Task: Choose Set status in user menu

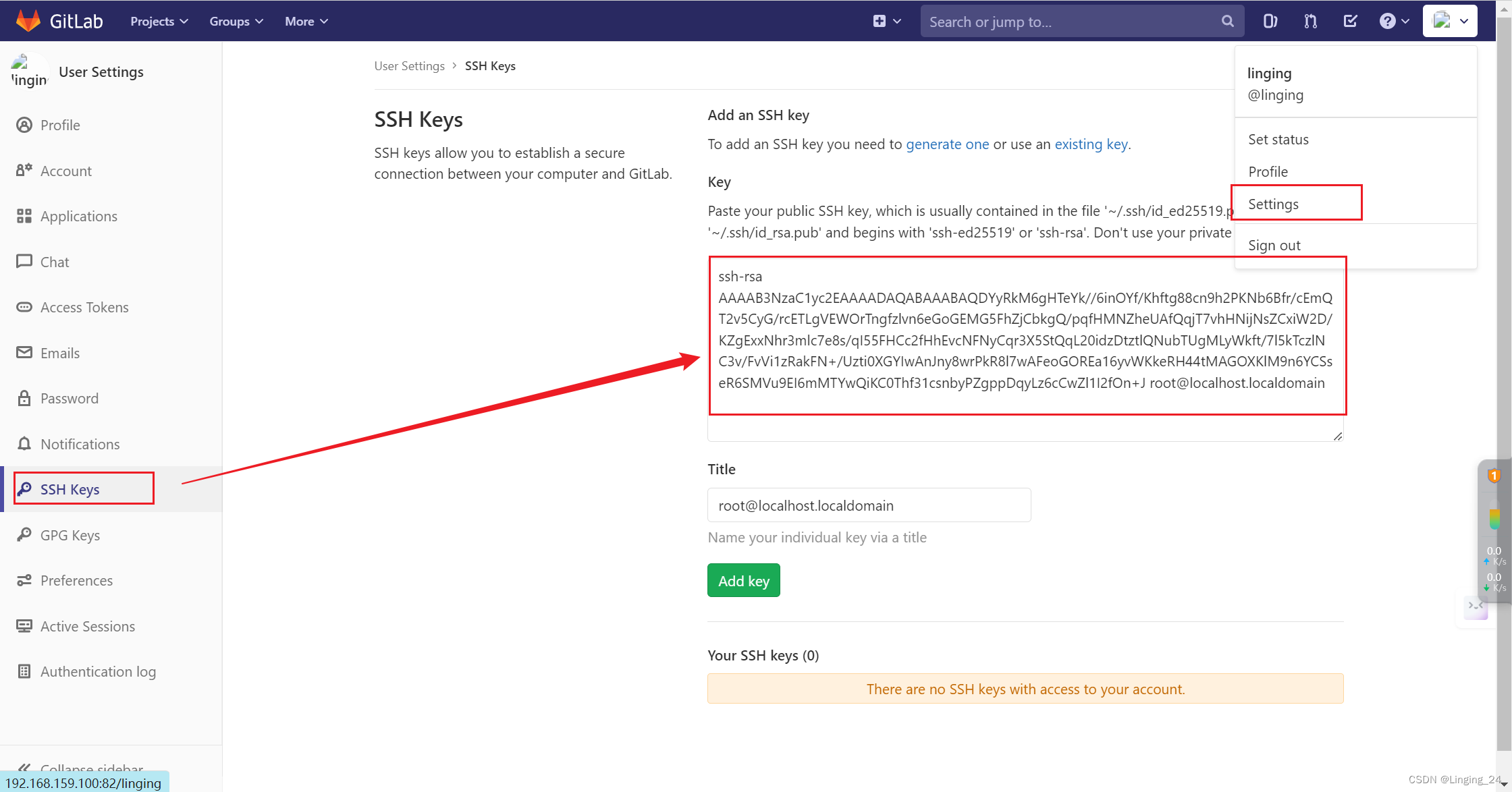Action: pyautogui.click(x=1278, y=139)
